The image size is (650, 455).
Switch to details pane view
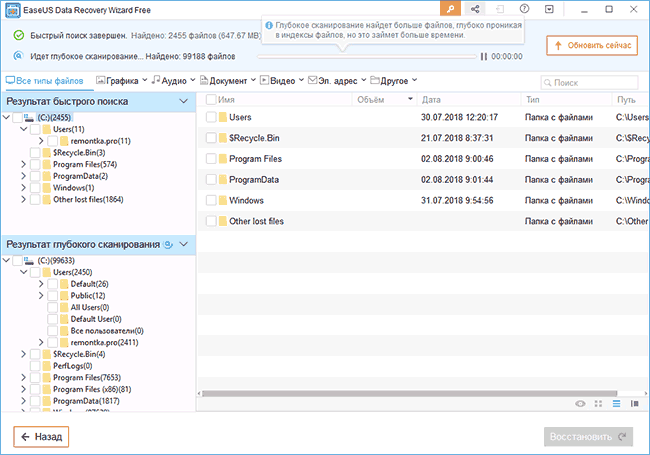tap(634, 404)
